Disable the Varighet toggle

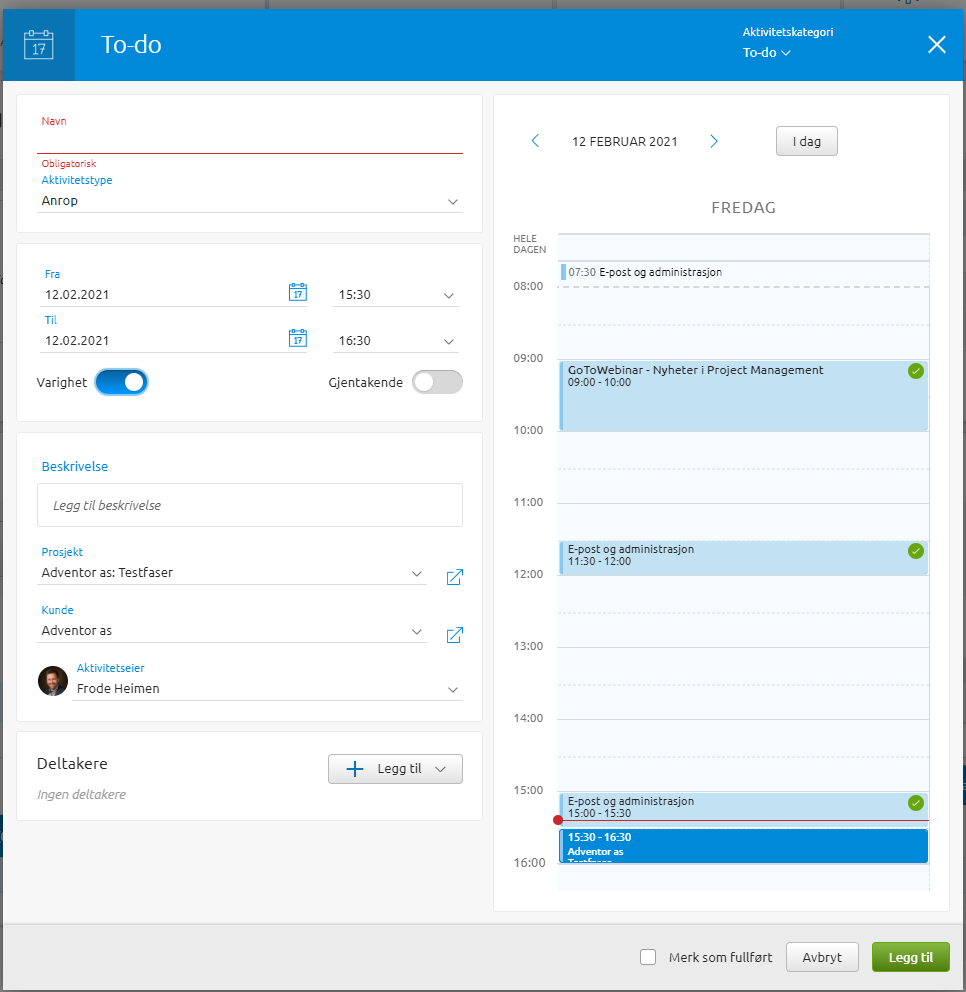[x=121, y=382]
